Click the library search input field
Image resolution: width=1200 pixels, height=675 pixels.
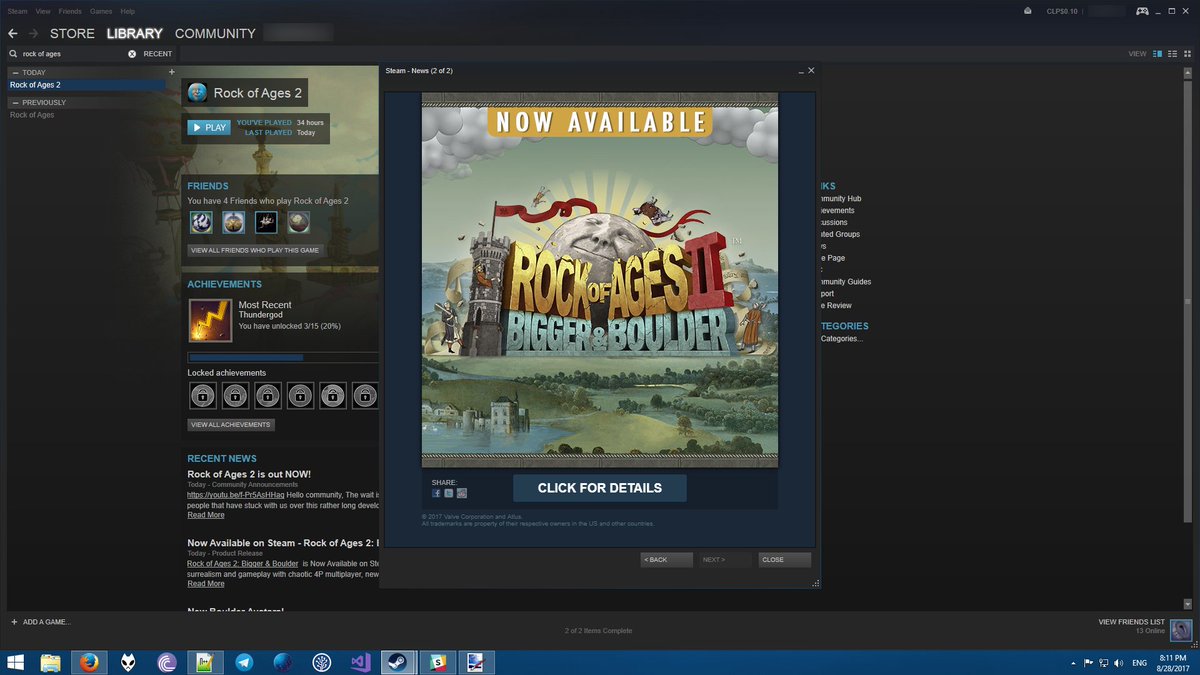tap(72, 53)
